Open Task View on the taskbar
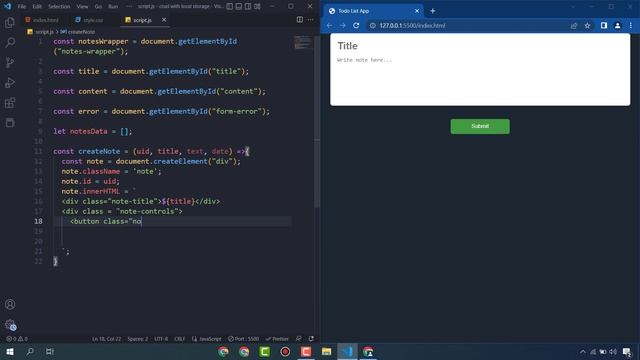Screen dimensions: 640x360 click(50, 351)
